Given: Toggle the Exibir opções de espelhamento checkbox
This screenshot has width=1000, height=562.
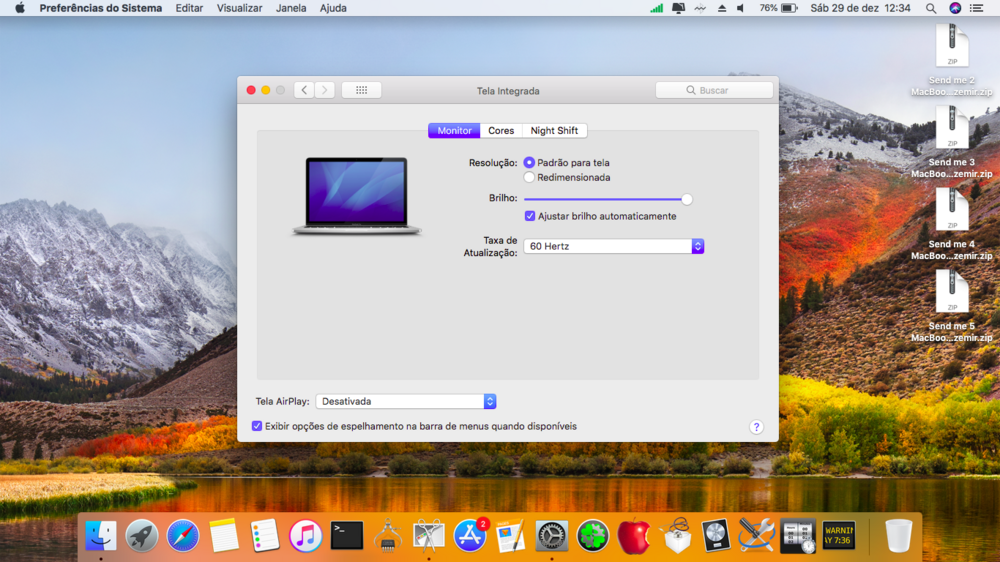Looking at the screenshot, I should tap(257, 426).
